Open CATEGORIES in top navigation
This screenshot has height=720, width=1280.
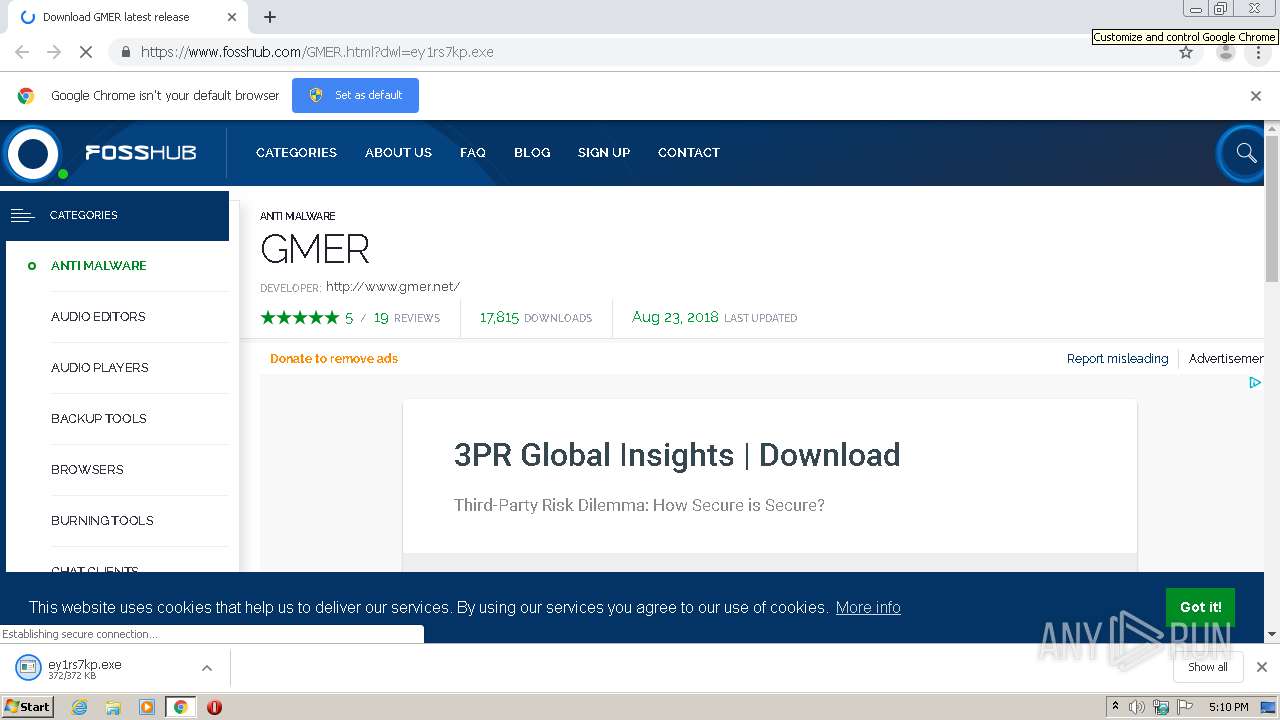pos(296,153)
